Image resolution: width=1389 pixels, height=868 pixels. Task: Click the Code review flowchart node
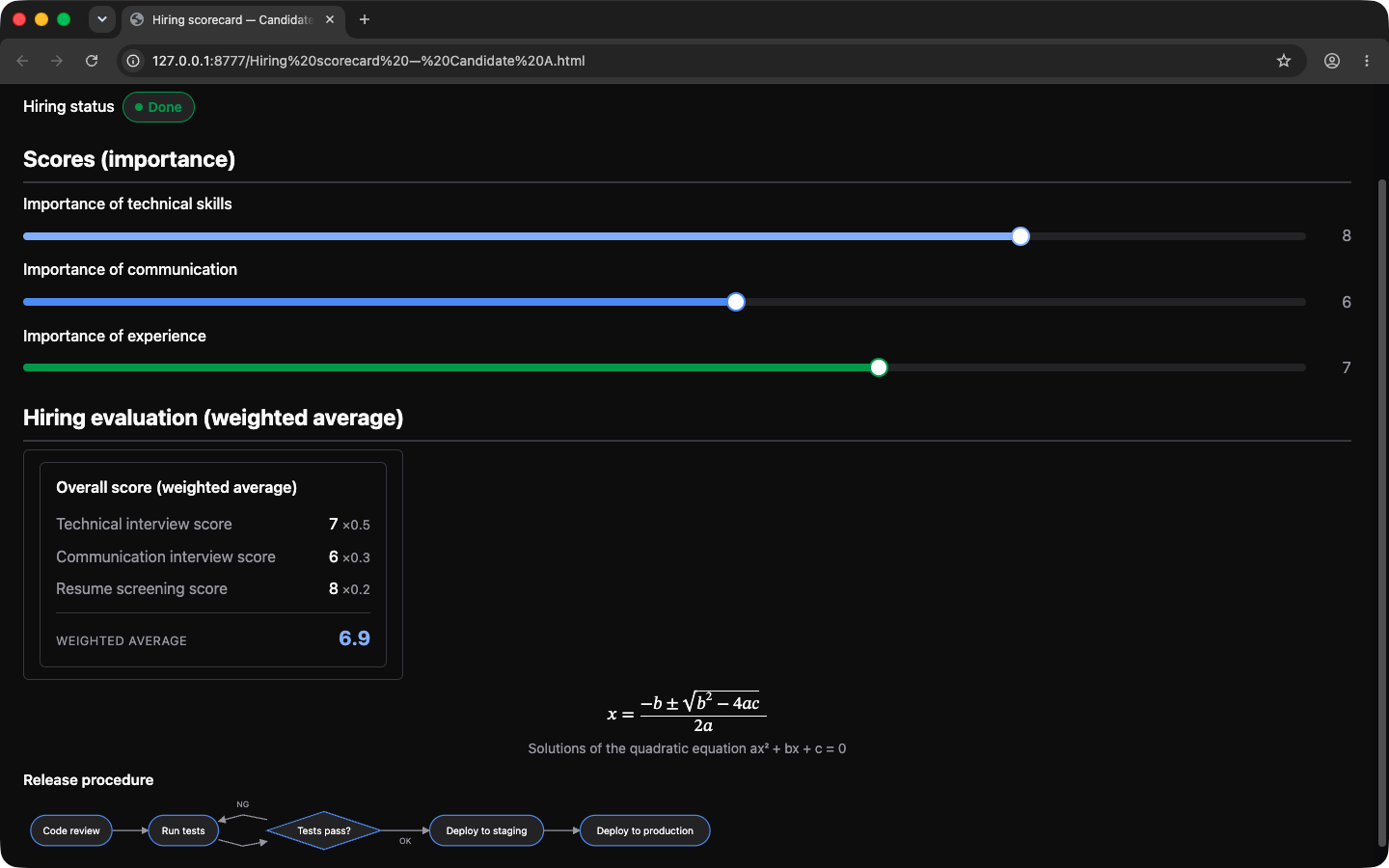coord(71,830)
